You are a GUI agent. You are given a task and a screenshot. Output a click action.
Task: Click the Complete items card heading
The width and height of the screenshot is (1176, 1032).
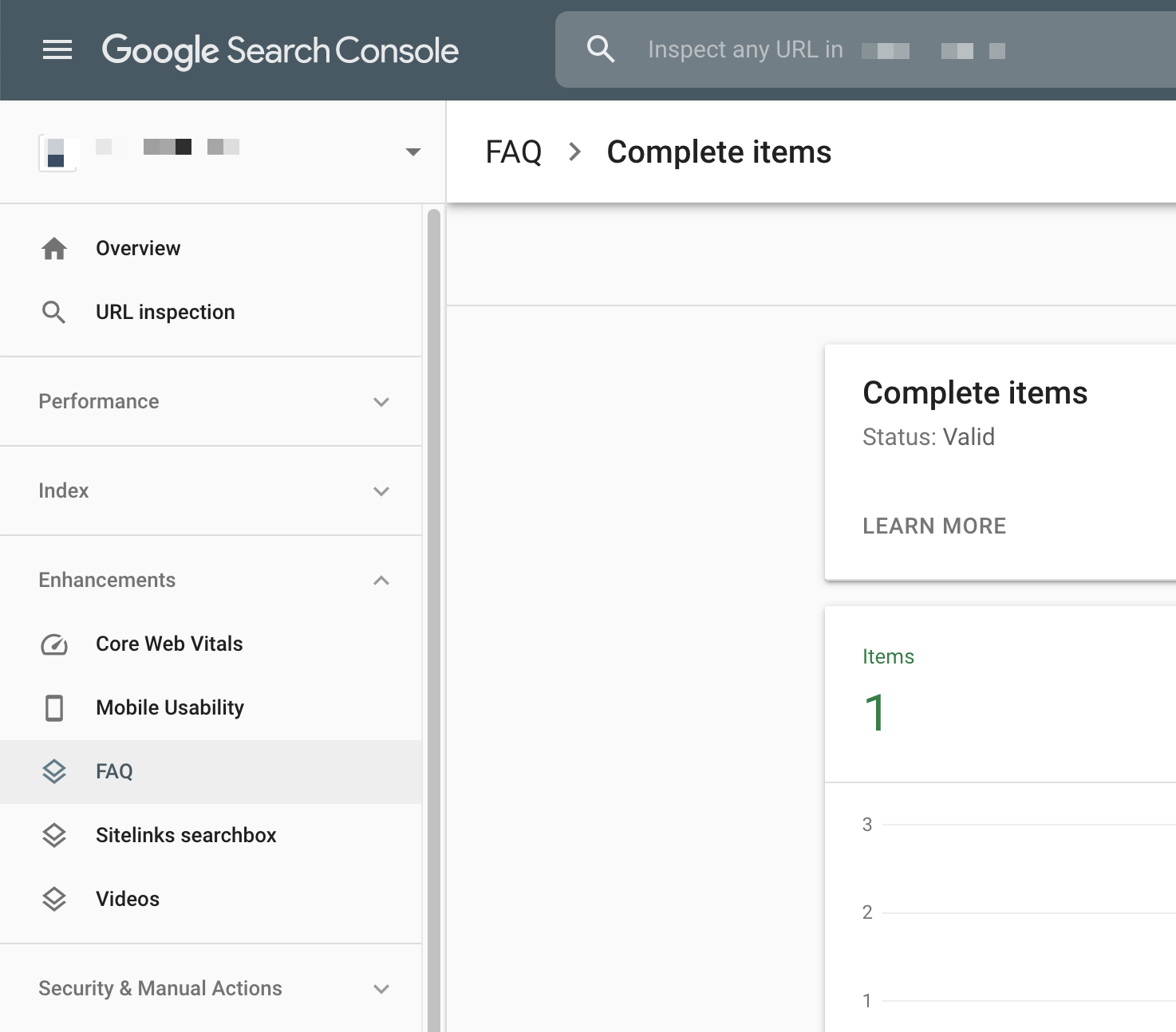(975, 392)
